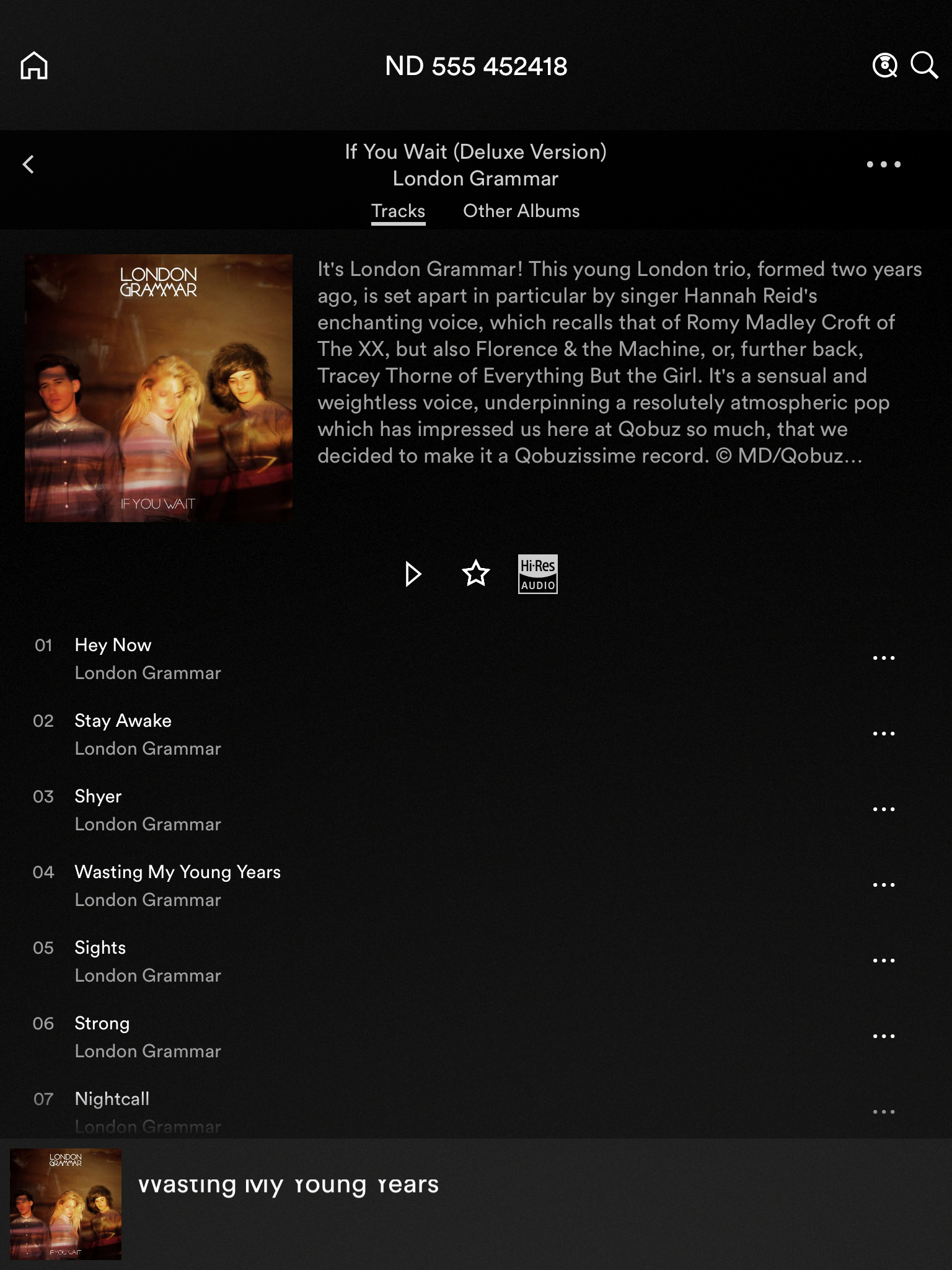Open options for Hey Now track
This screenshot has height=1270, width=952.
884,658
